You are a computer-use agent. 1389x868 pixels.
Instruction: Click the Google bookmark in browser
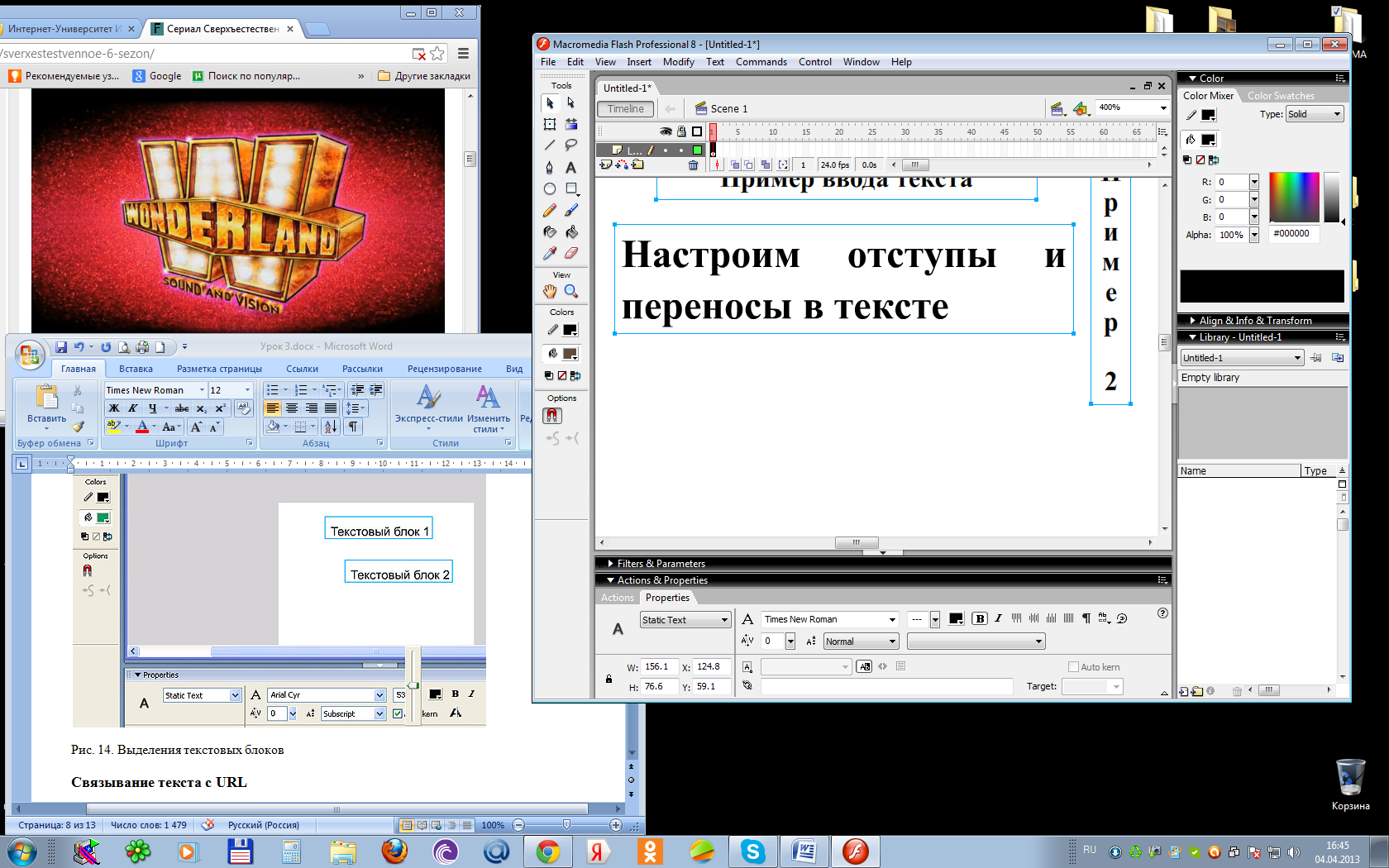[157, 76]
